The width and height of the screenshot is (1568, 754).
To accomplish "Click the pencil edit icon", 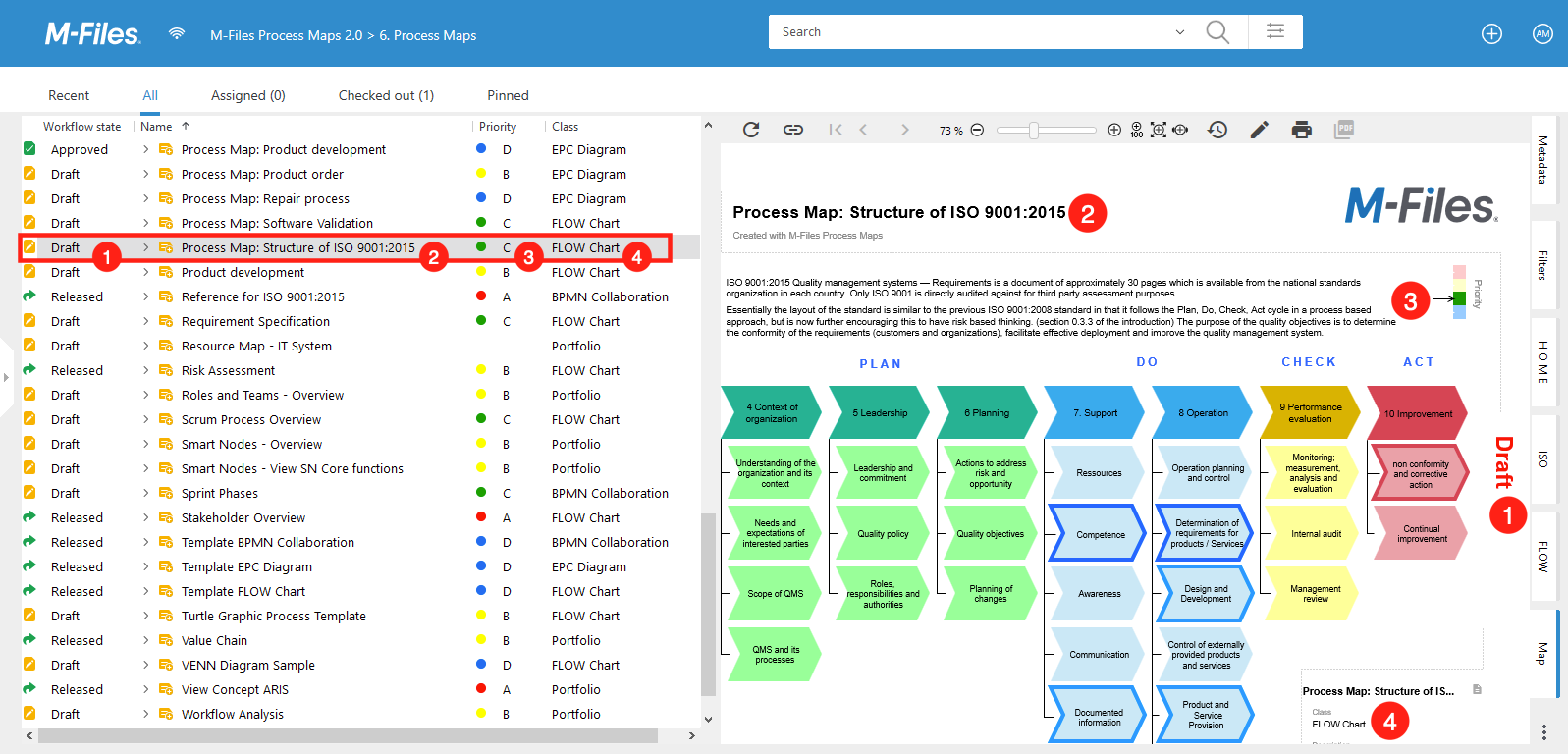I will [1260, 130].
